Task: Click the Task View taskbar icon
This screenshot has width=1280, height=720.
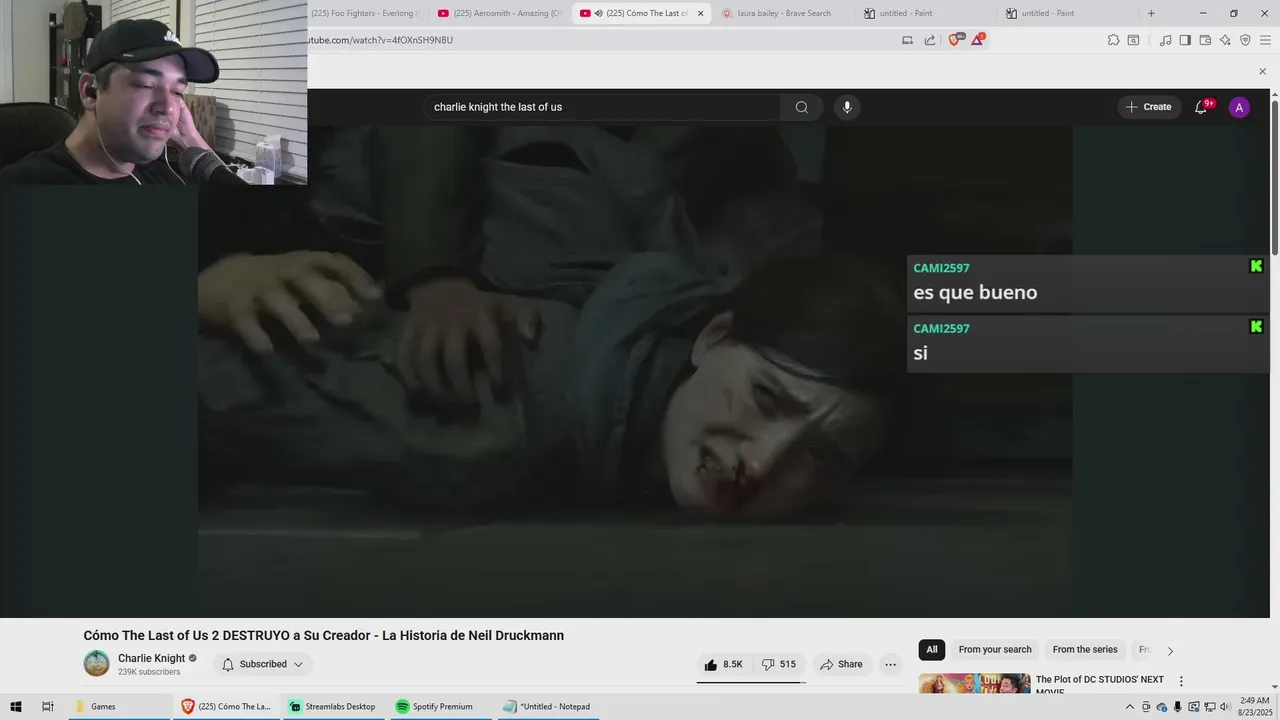Action: (47, 706)
